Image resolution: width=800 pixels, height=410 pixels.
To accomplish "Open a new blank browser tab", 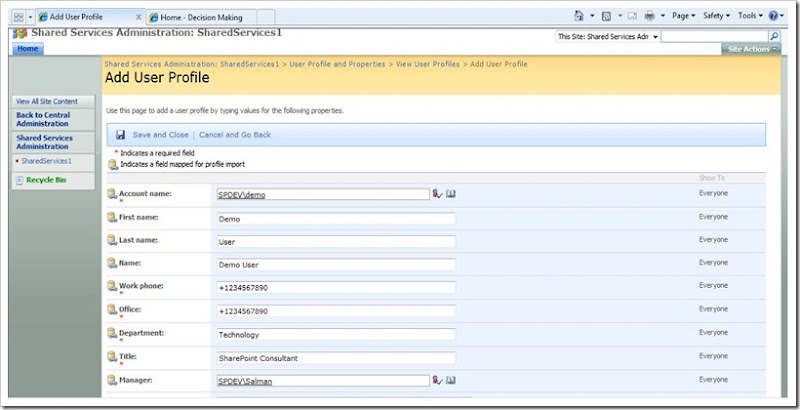I will pyautogui.click(x=266, y=17).
